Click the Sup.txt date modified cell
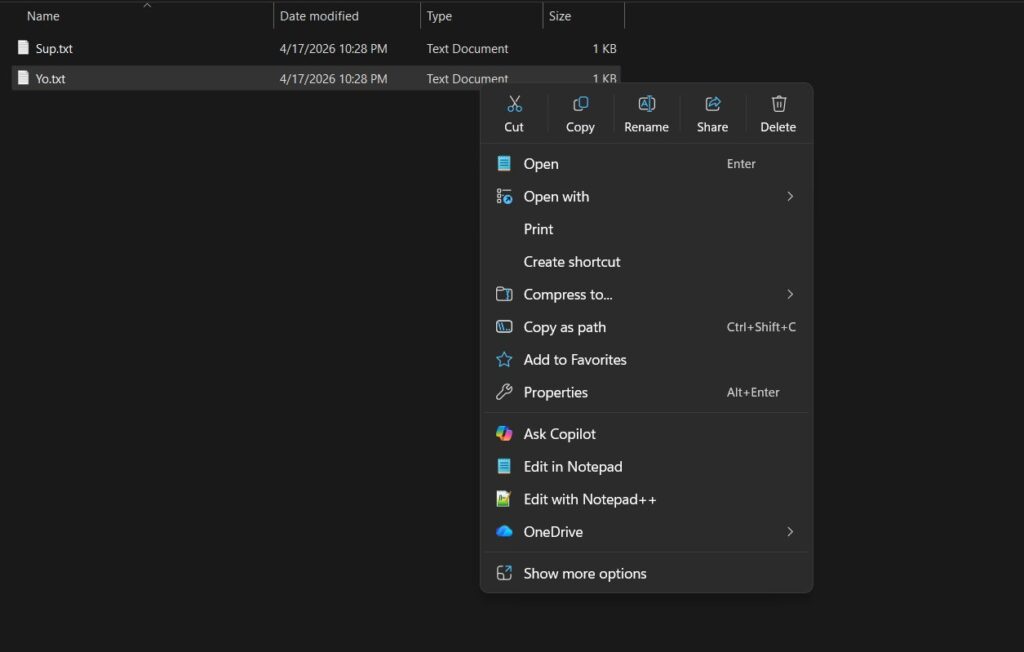This screenshot has height=652, width=1024. tap(333, 48)
